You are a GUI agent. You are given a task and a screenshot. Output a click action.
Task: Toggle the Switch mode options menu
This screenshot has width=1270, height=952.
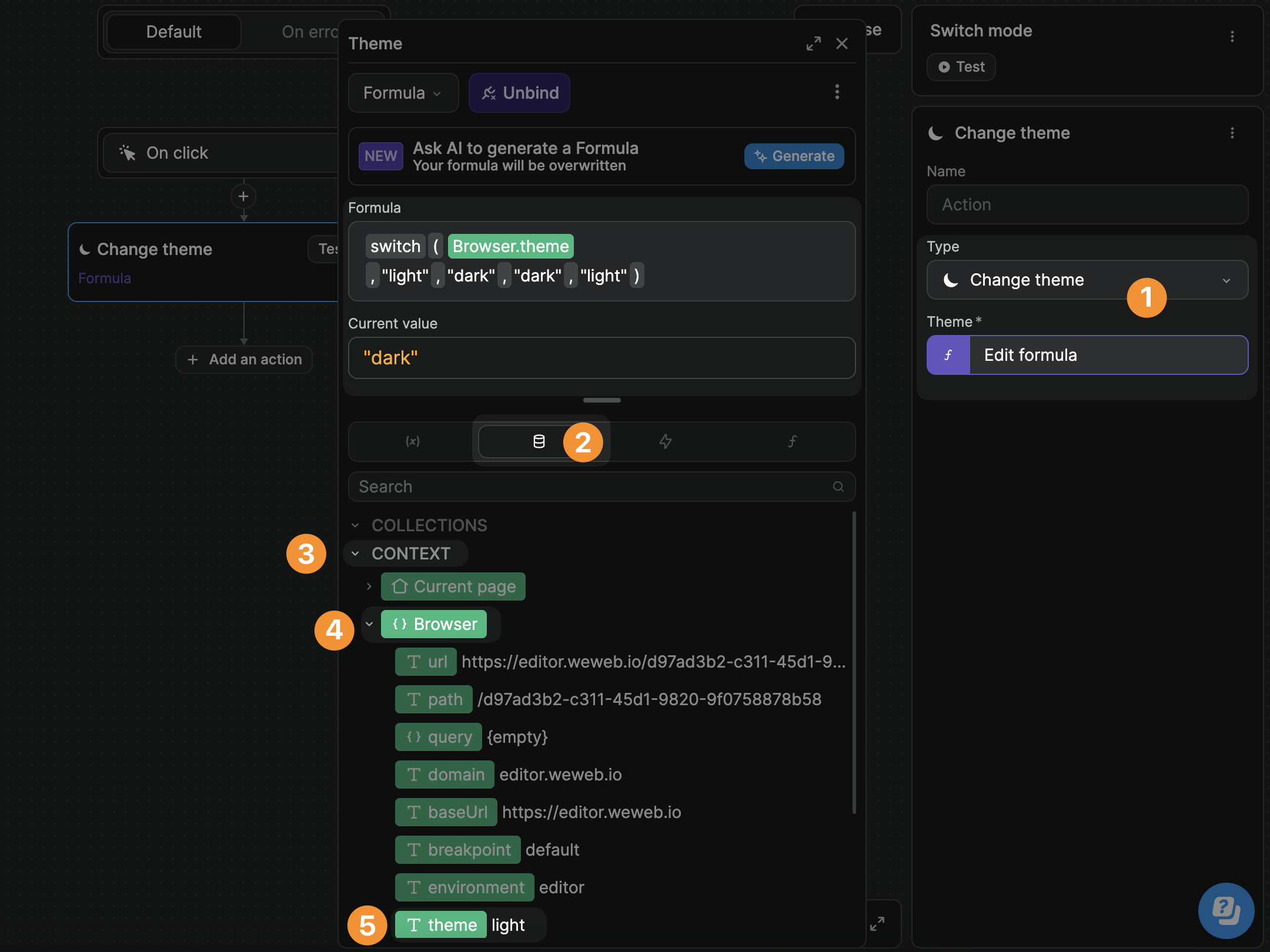click(1232, 36)
